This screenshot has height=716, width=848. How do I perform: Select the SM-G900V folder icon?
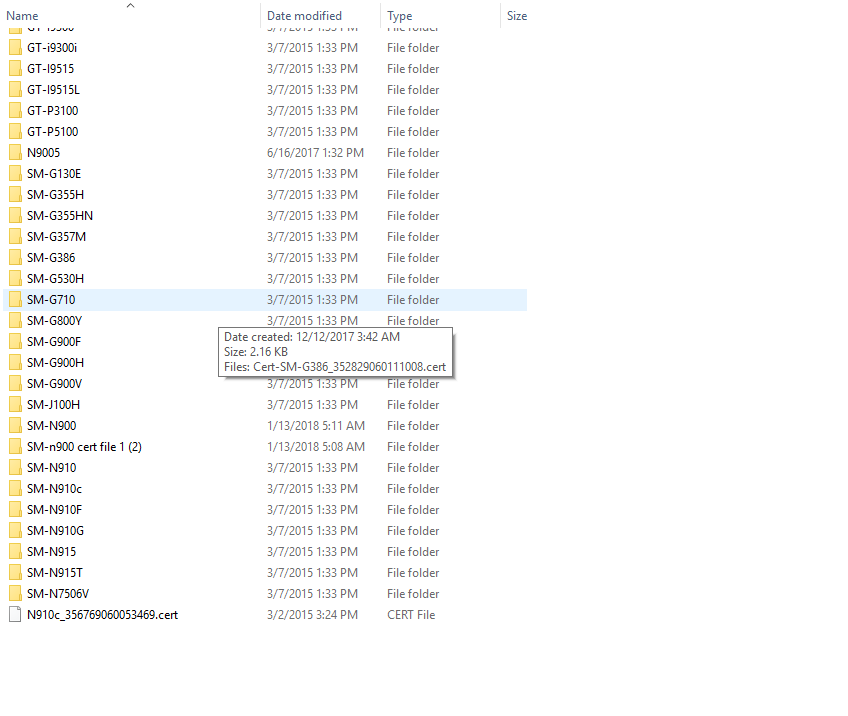pyautogui.click(x=15, y=384)
